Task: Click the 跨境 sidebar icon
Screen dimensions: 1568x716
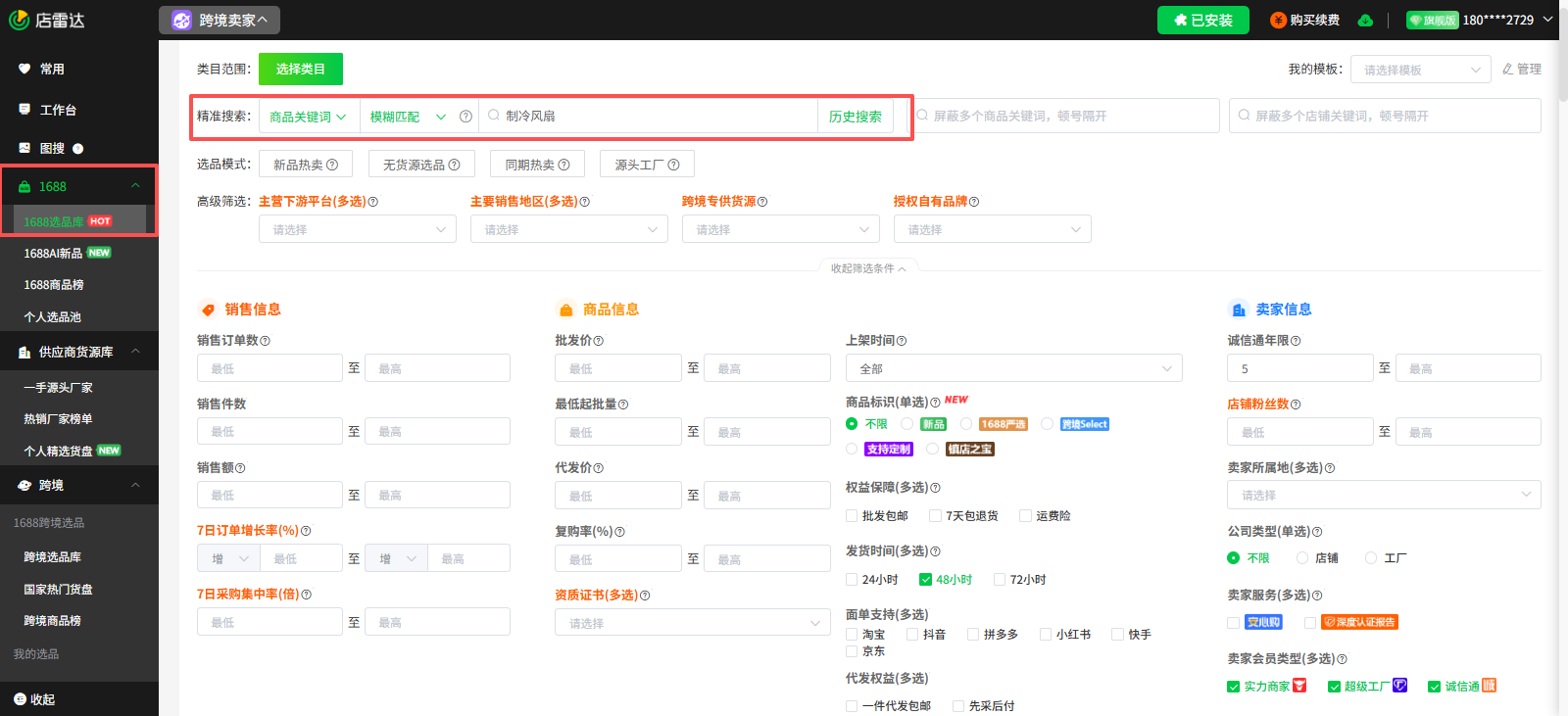Action: [24, 485]
